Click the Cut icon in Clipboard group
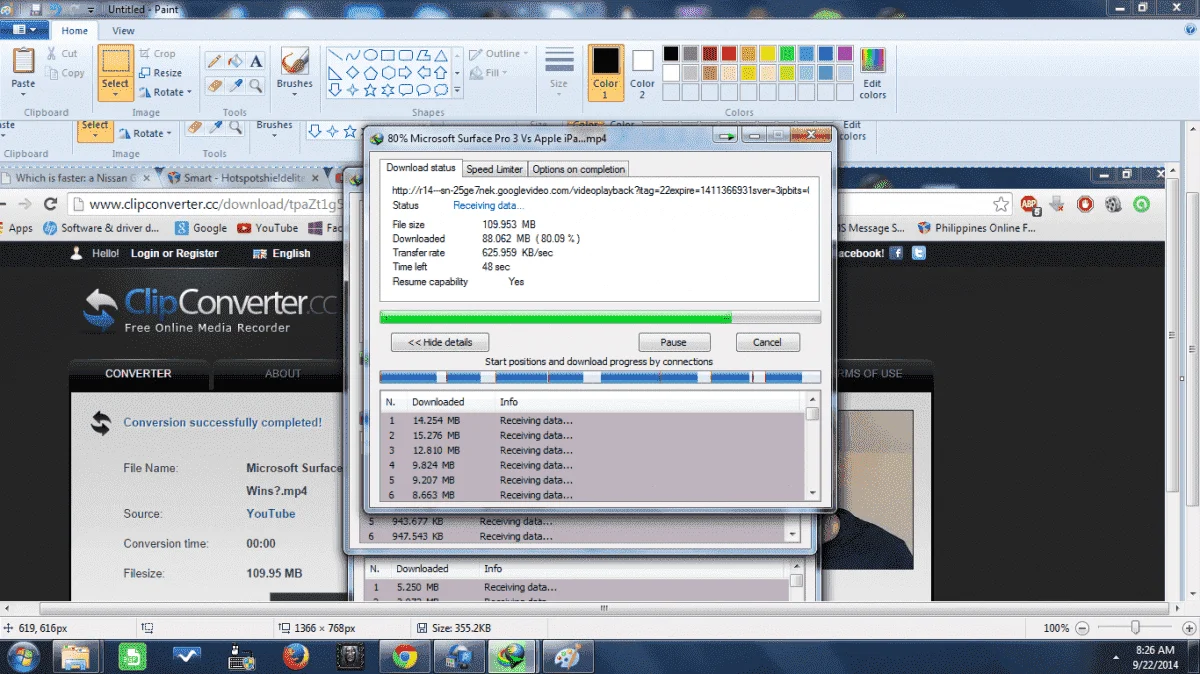The height and width of the screenshot is (674, 1200). coord(61,54)
